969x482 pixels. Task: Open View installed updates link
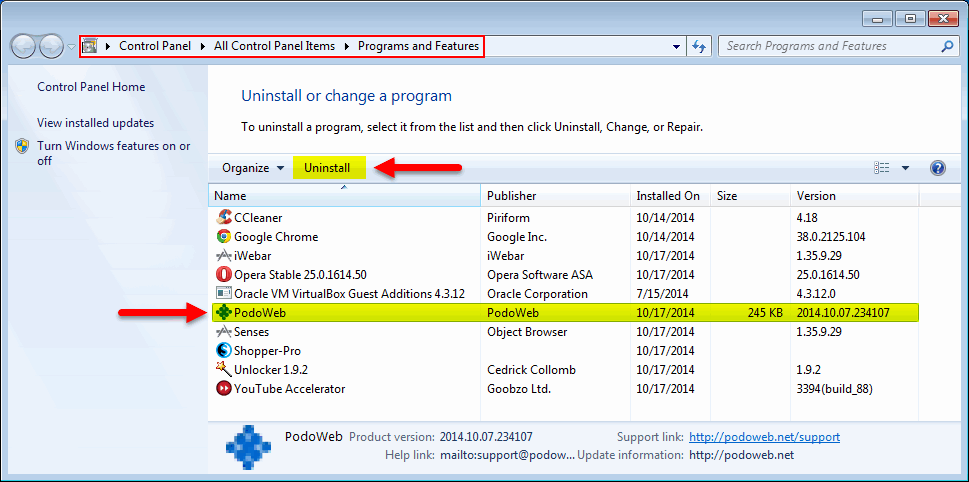pyautogui.click(x=96, y=123)
